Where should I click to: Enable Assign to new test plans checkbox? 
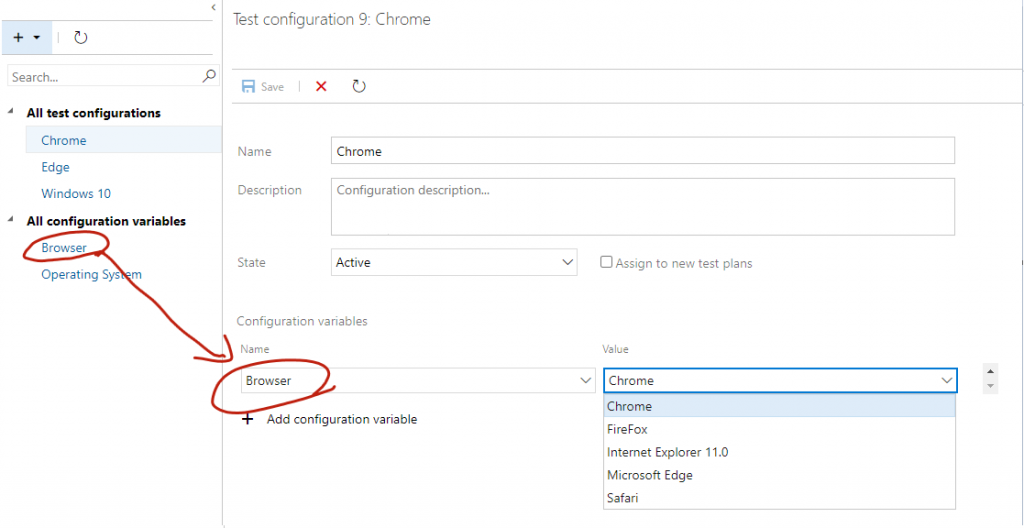point(606,262)
